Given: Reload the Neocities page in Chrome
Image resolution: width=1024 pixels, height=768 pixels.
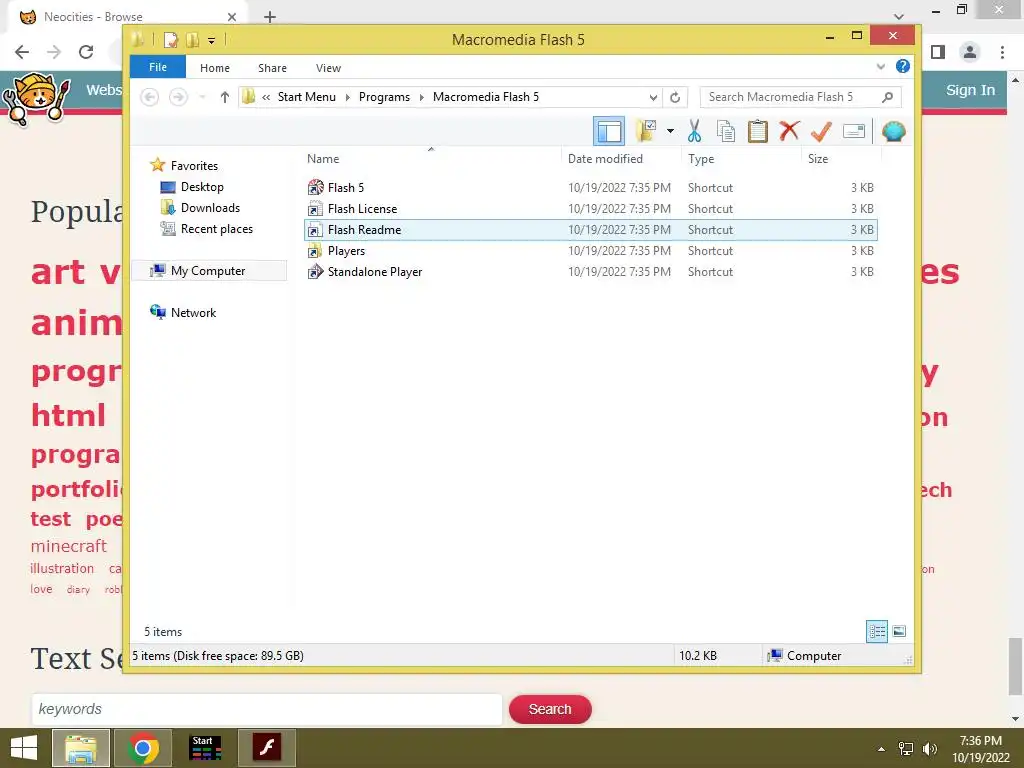Looking at the screenshot, I should point(86,52).
